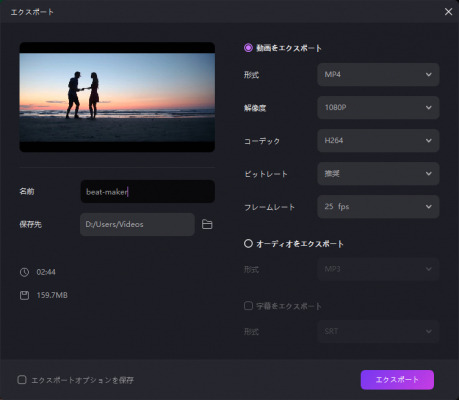The height and width of the screenshot is (400, 459).
Task: Open the bitrate 推奨 dropdown
Action: (x=378, y=174)
